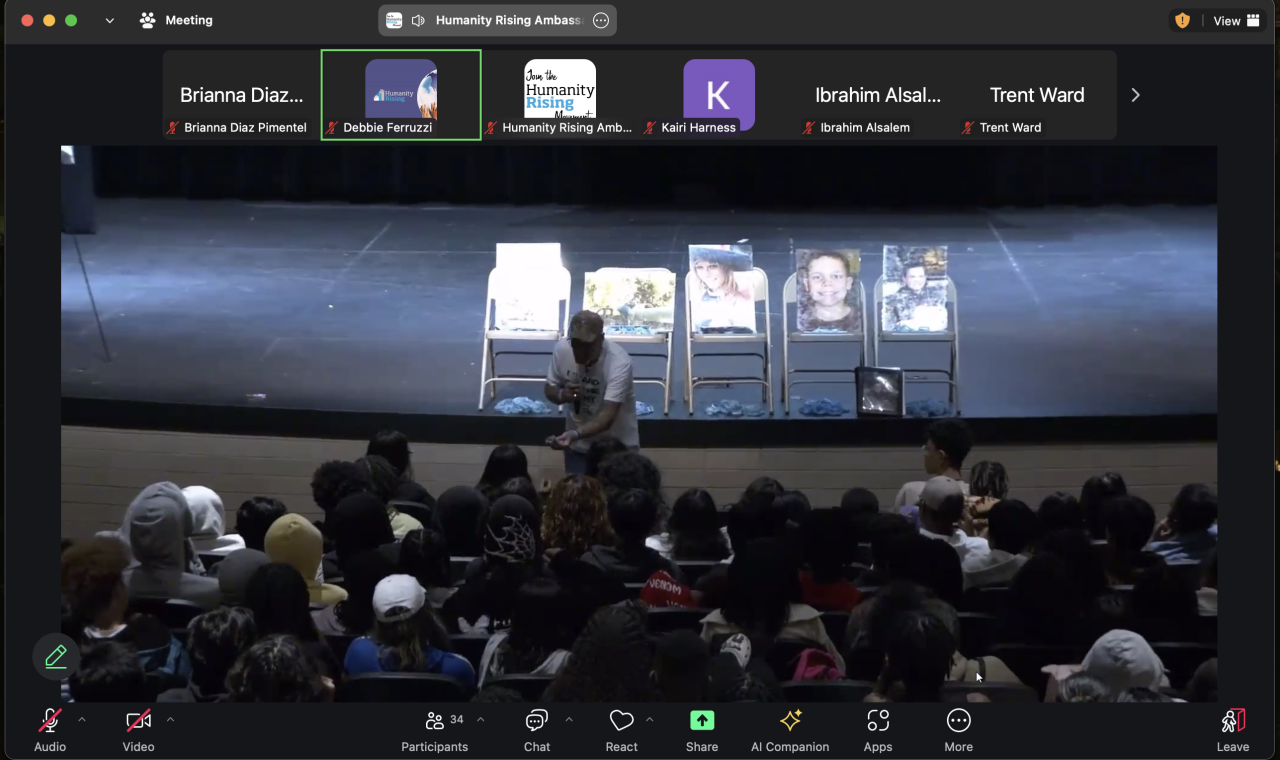
Task: Show next participants with right arrow
Action: (1135, 95)
